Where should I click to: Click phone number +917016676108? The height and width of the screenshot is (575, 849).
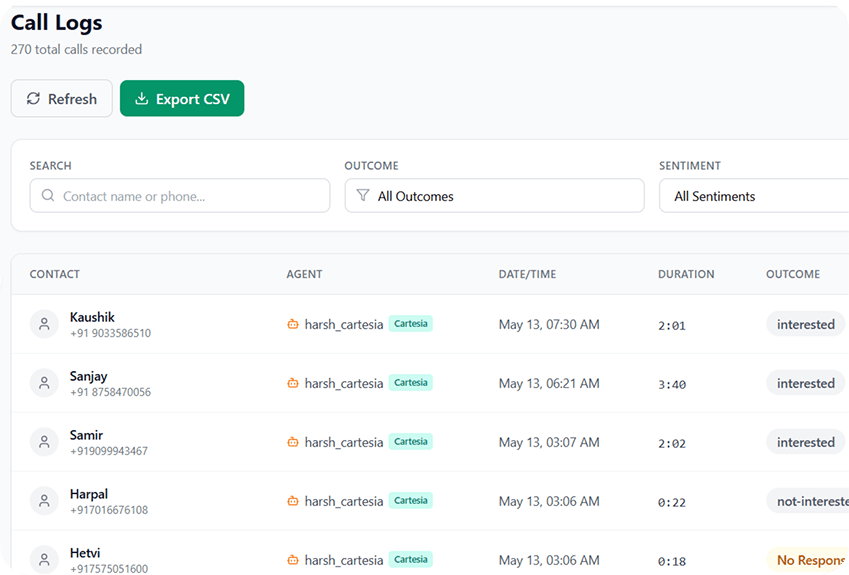pyautogui.click(x=109, y=510)
